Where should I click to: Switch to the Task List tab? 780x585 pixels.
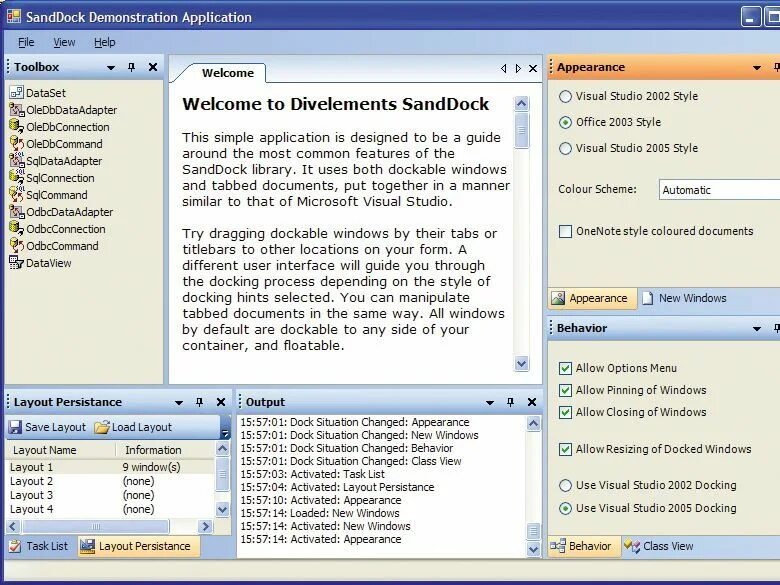[x=39, y=546]
